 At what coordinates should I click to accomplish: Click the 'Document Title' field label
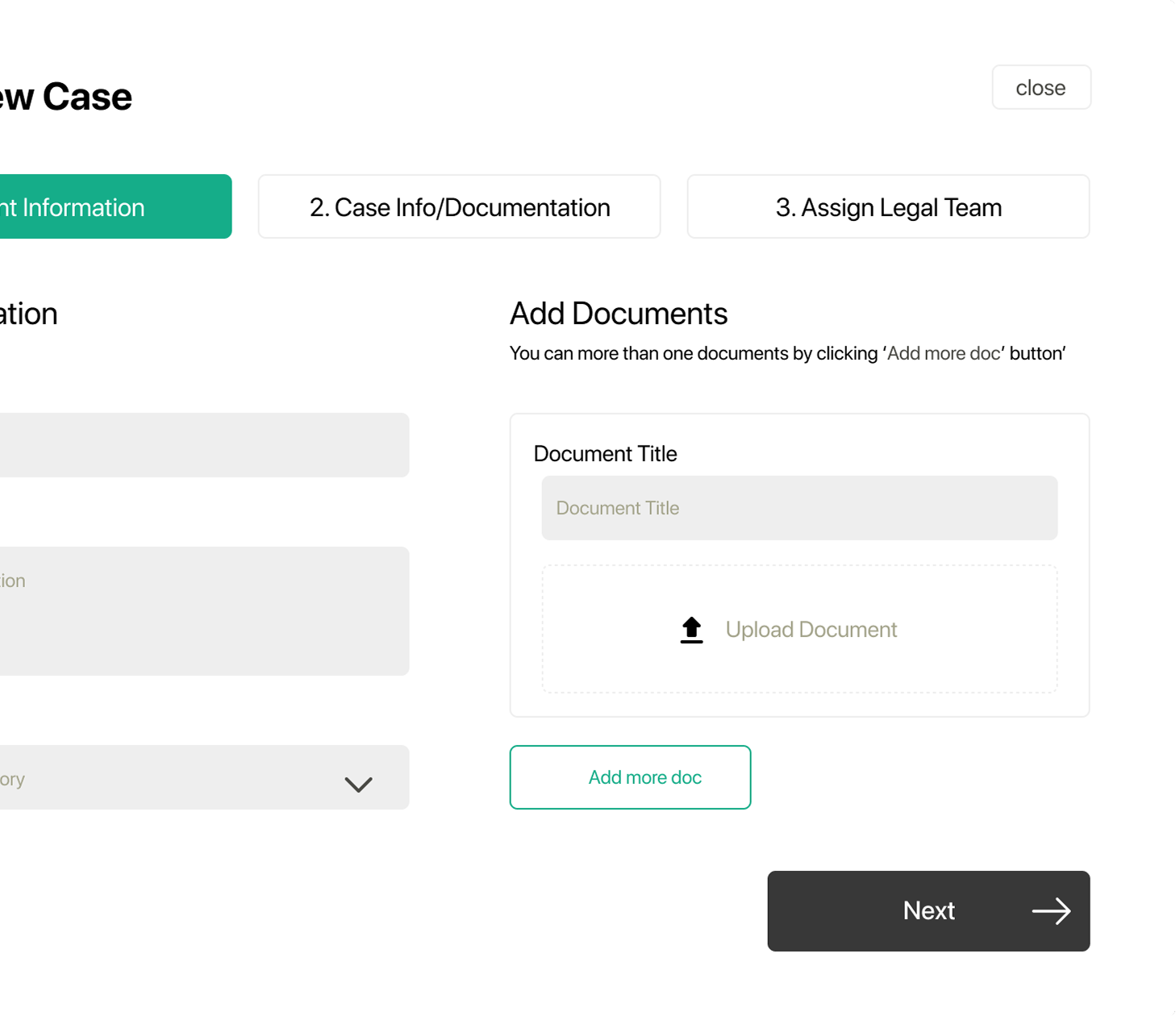605,453
